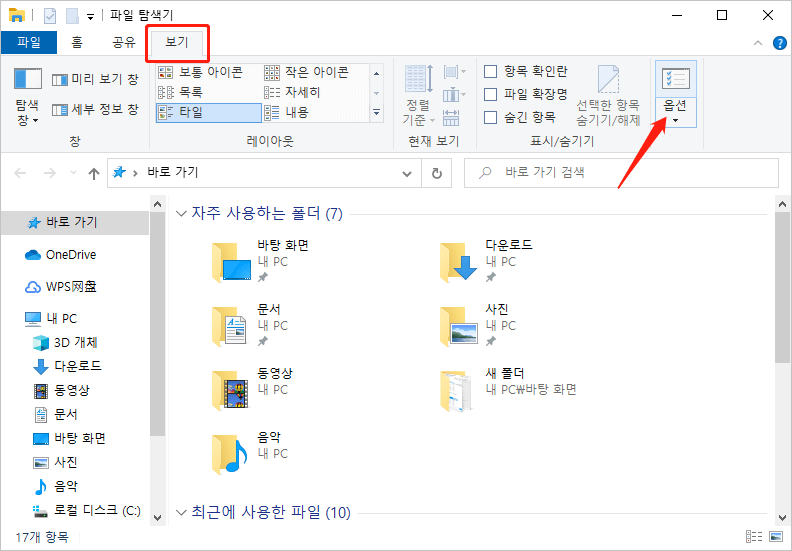Open the address bar history dropdown

click(407, 173)
